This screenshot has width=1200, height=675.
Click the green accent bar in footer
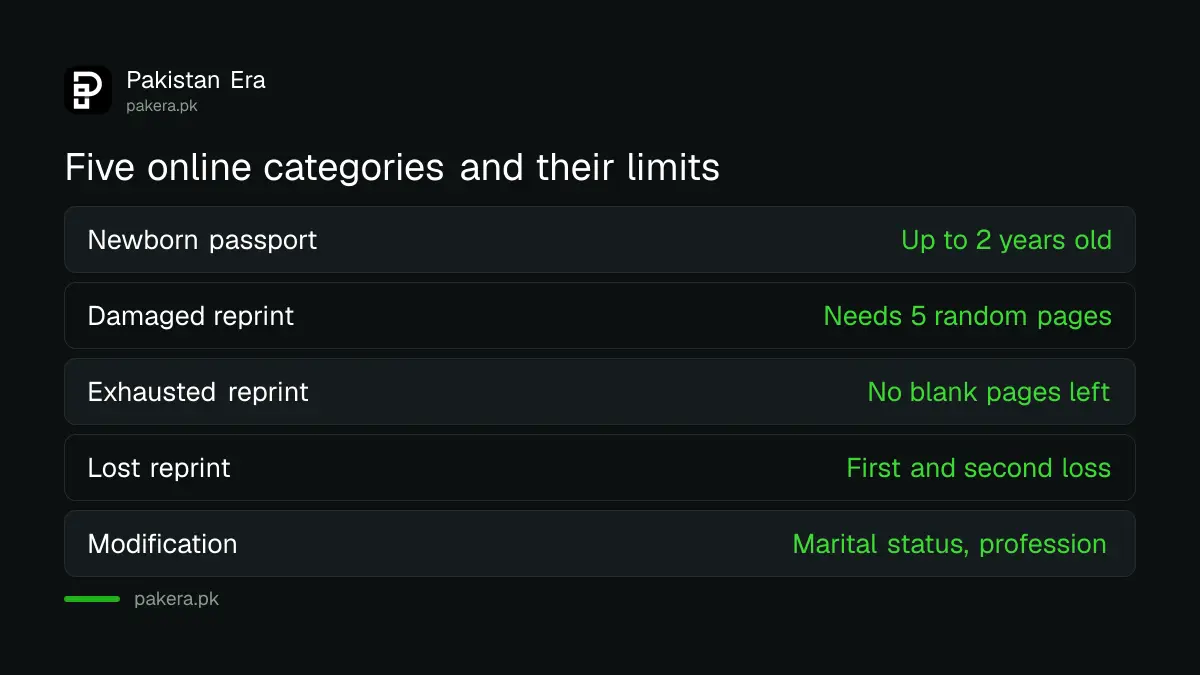(x=92, y=599)
